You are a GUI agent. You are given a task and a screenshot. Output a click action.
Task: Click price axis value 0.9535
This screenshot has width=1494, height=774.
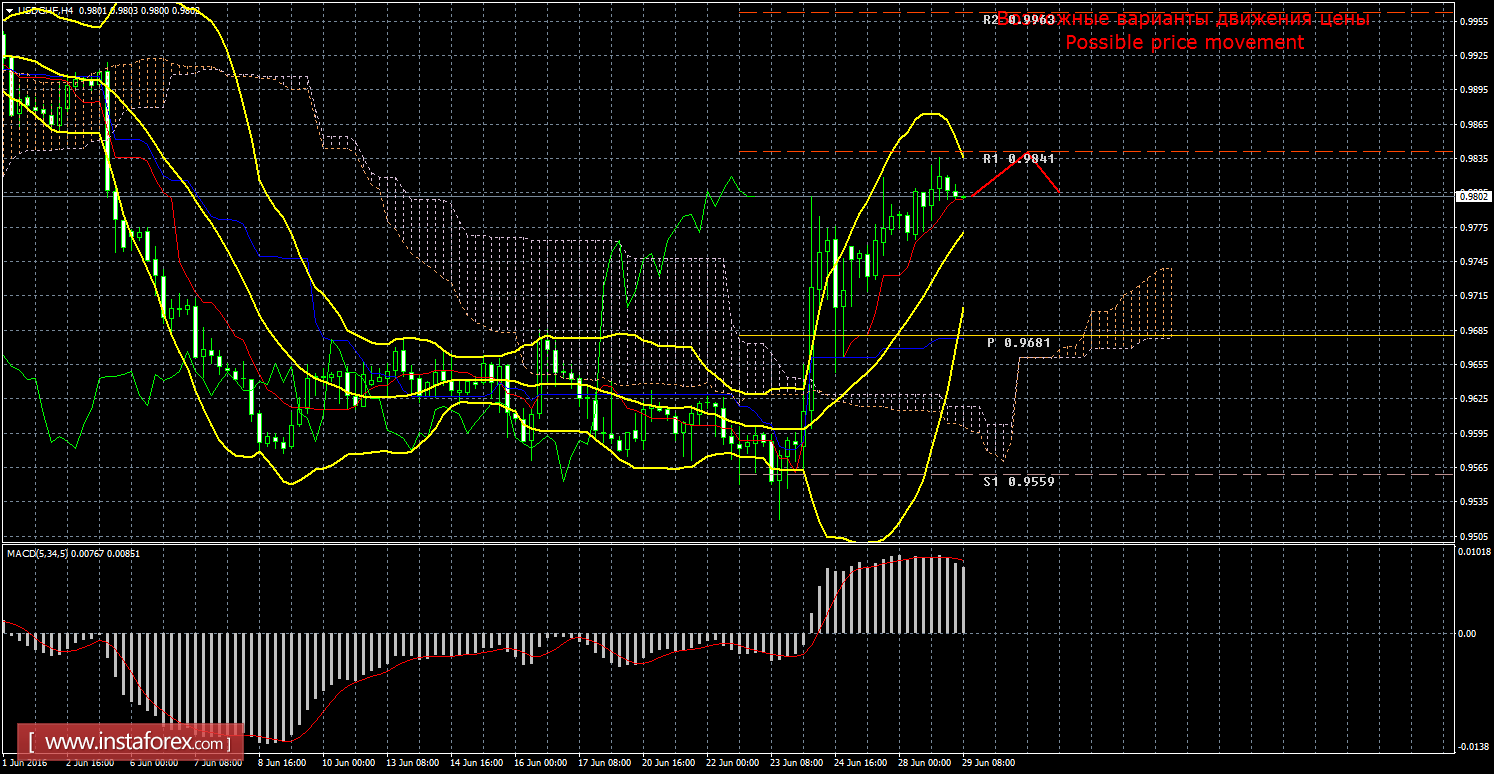(1472, 503)
